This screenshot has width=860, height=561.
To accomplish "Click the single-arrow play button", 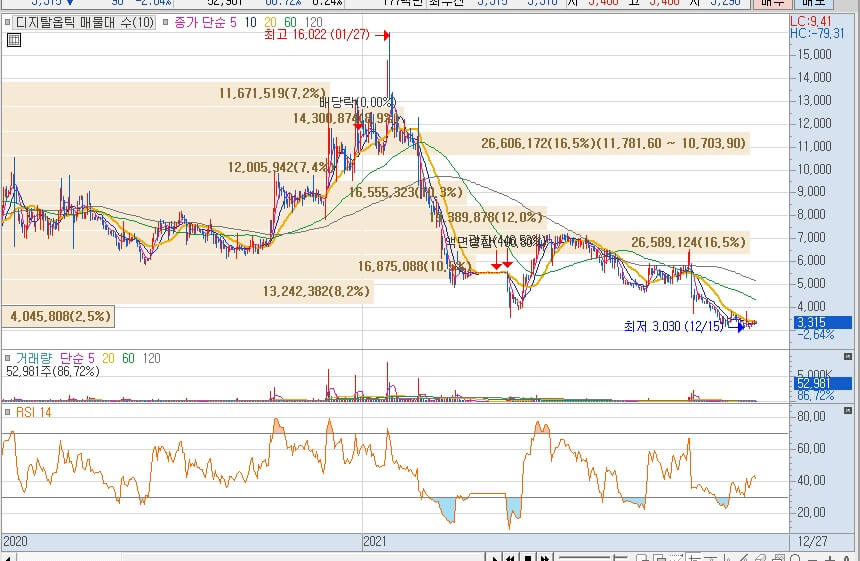I will (x=494, y=558).
